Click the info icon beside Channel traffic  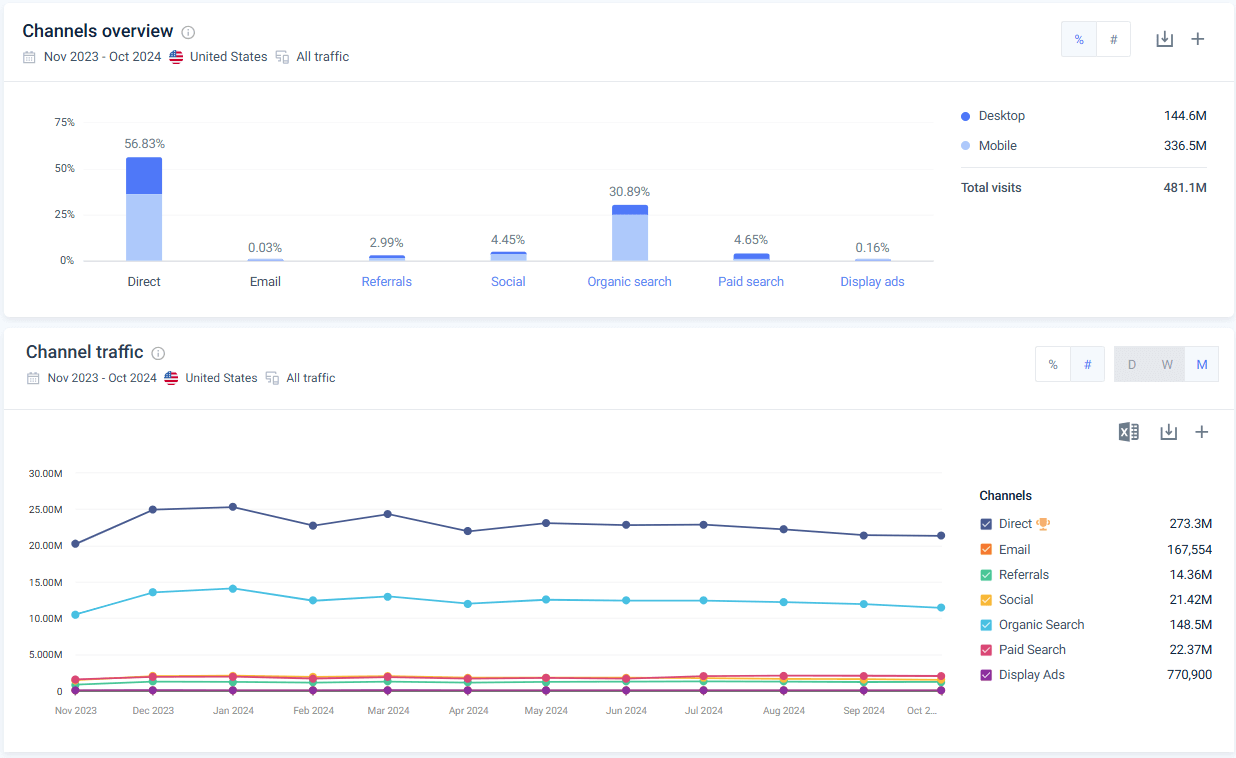[158, 352]
